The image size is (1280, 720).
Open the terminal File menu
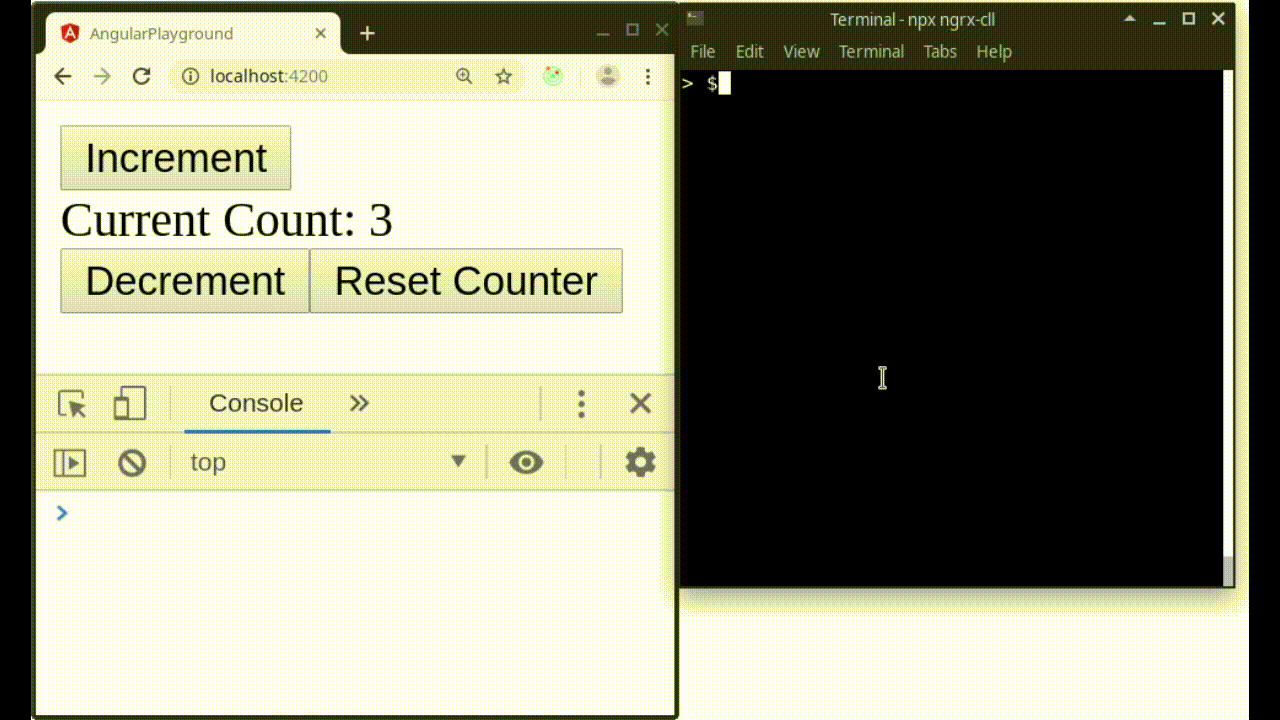703,52
